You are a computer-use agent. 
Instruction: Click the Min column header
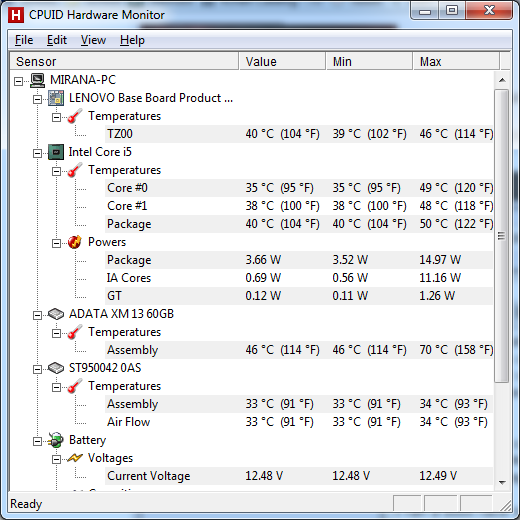pos(369,61)
